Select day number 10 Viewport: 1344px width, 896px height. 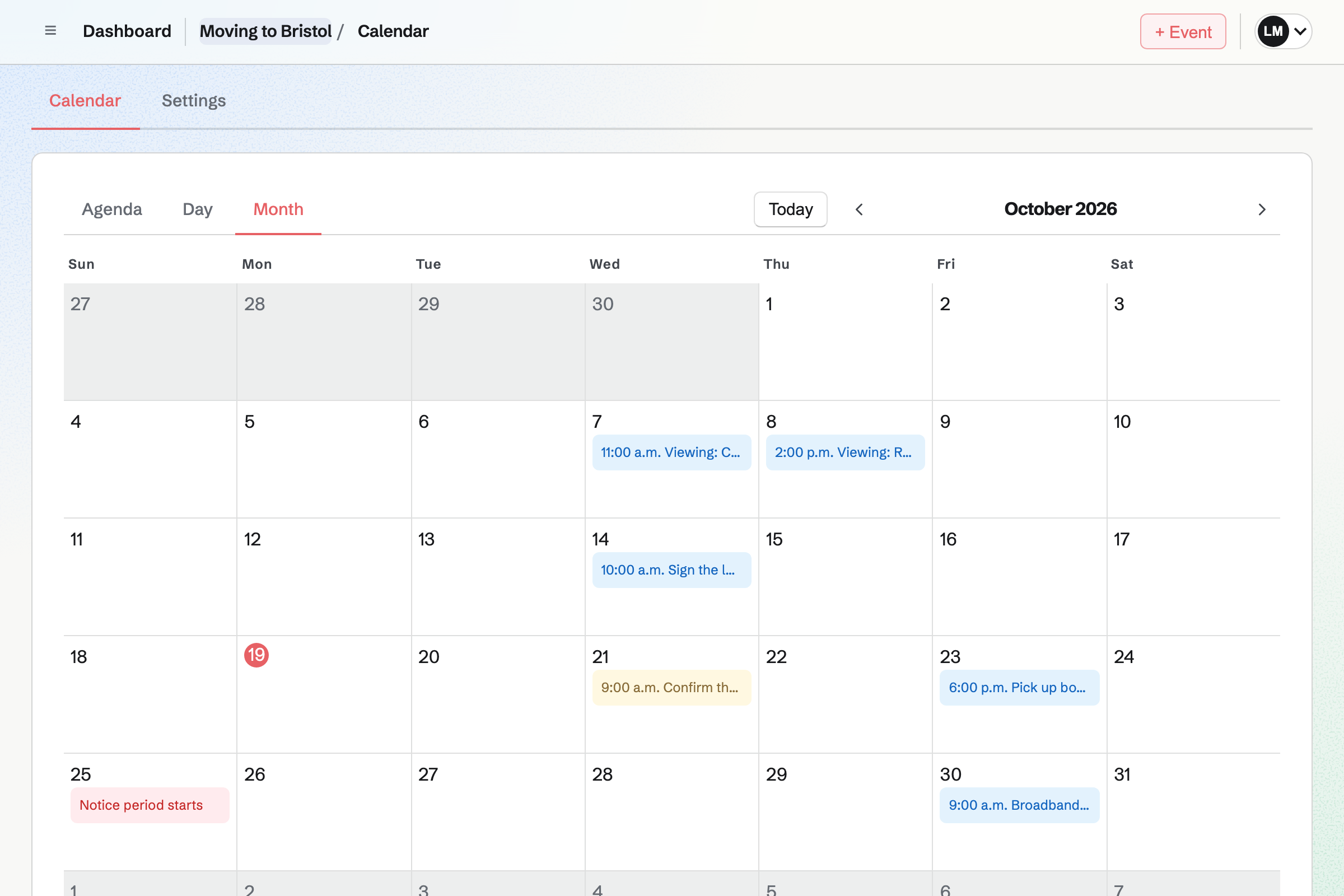1122,422
